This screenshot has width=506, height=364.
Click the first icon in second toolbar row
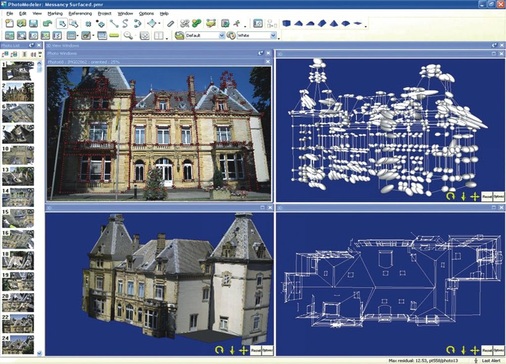[x=9, y=35]
